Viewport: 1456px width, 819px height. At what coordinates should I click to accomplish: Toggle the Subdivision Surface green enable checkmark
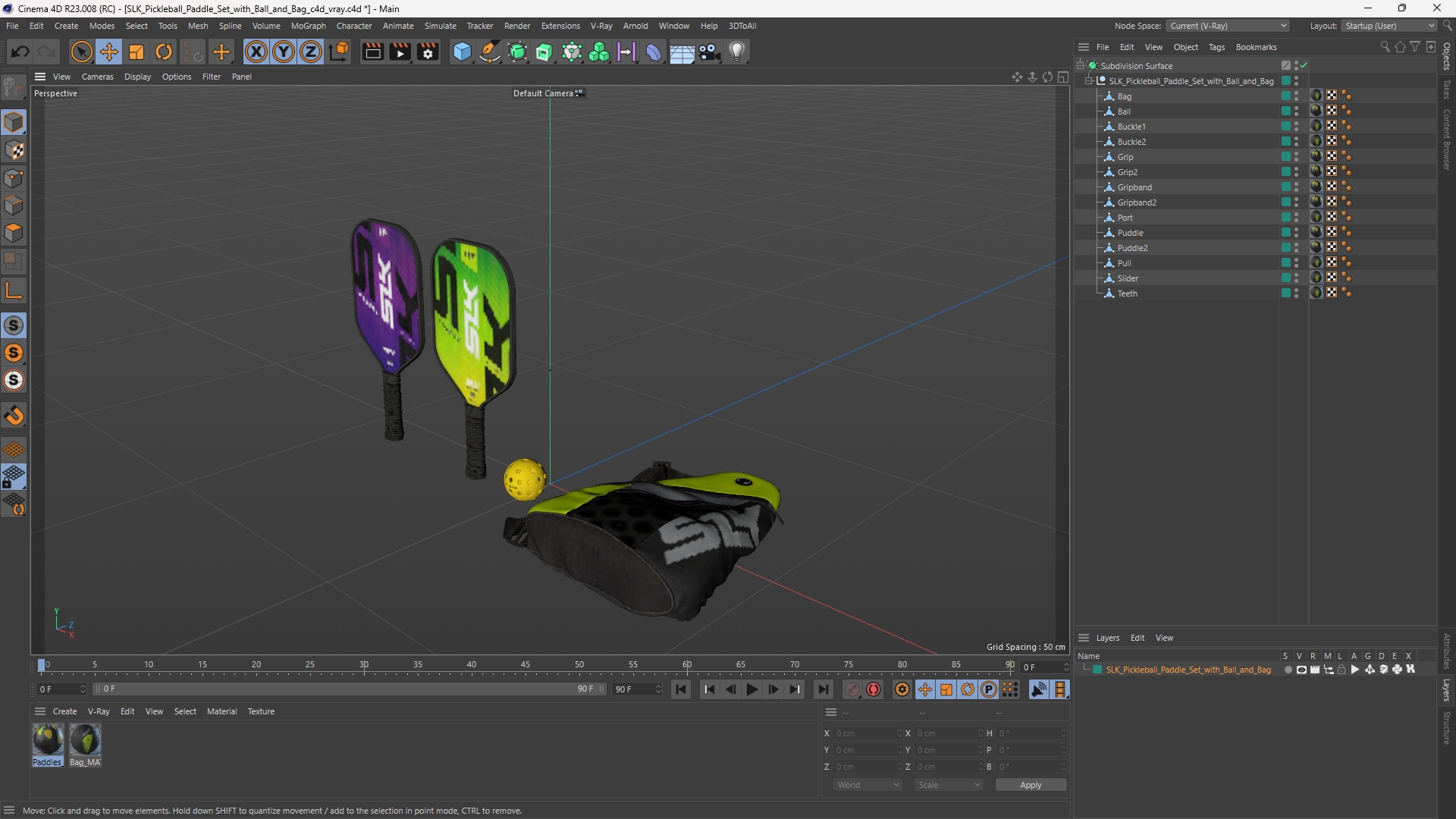[x=1304, y=66]
